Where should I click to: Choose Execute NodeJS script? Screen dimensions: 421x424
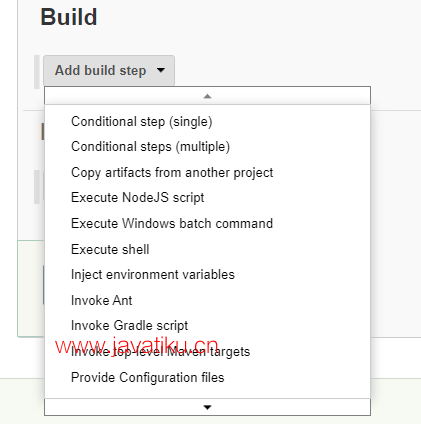[x=138, y=198]
